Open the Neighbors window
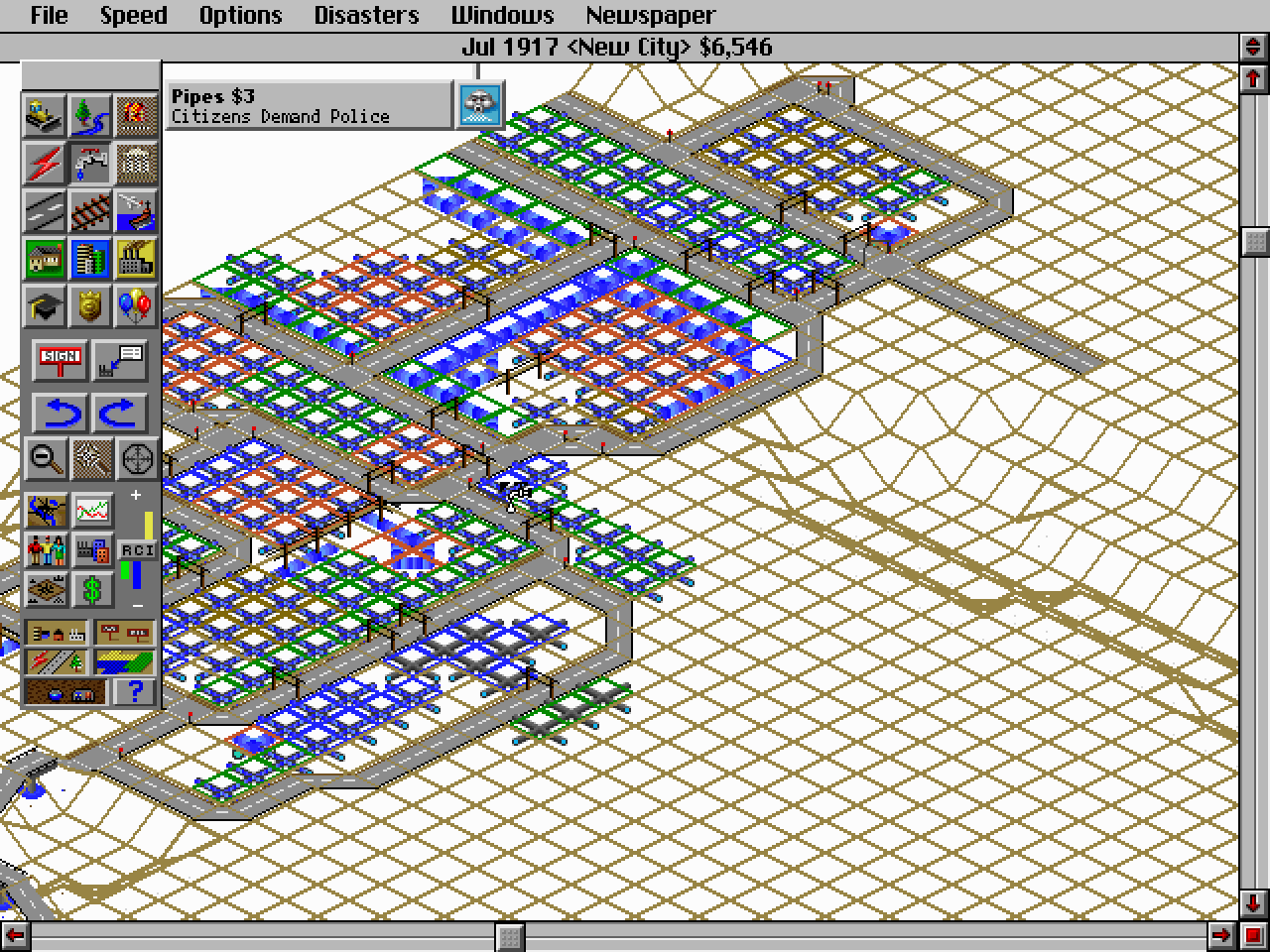The width and height of the screenshot is (1270, 952). tap(46, 589)
